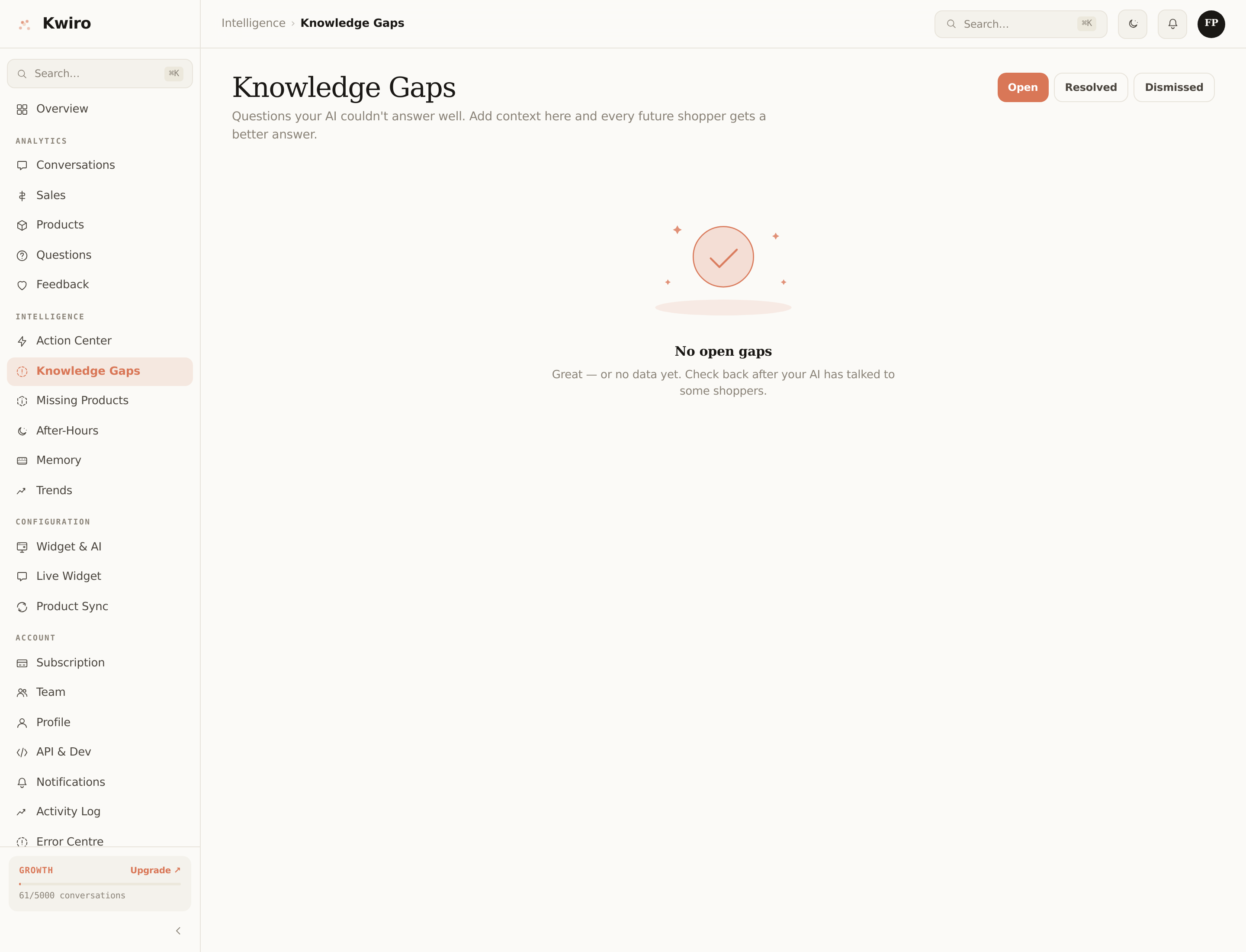Click the Conversations chat bubble icon
1246x952 pixels.
(22, 165)
